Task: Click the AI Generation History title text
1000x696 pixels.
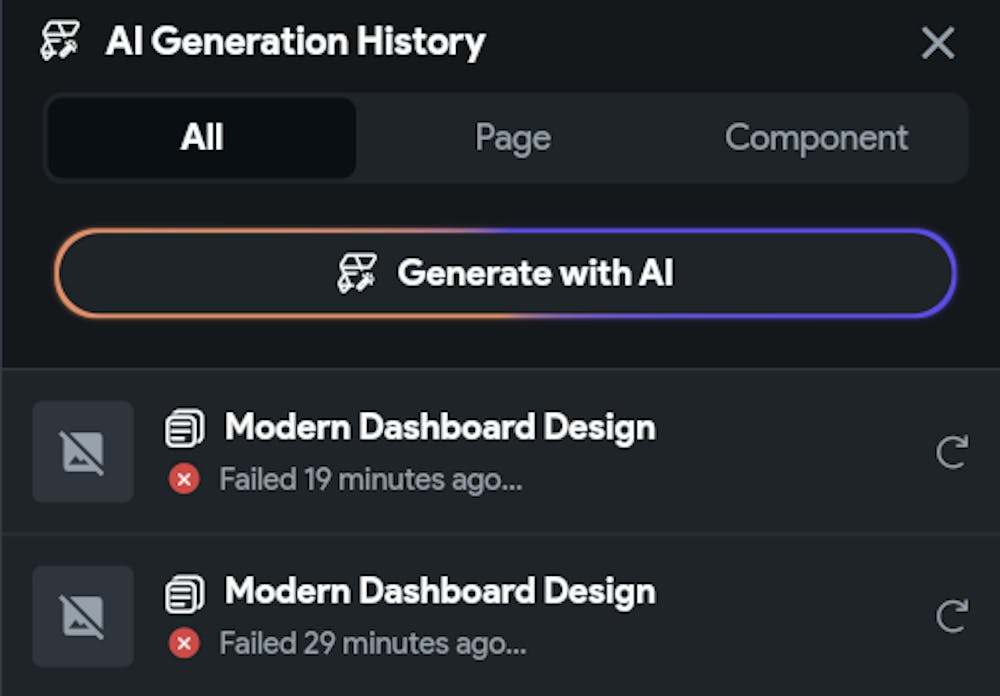Action: coord(296,42)
